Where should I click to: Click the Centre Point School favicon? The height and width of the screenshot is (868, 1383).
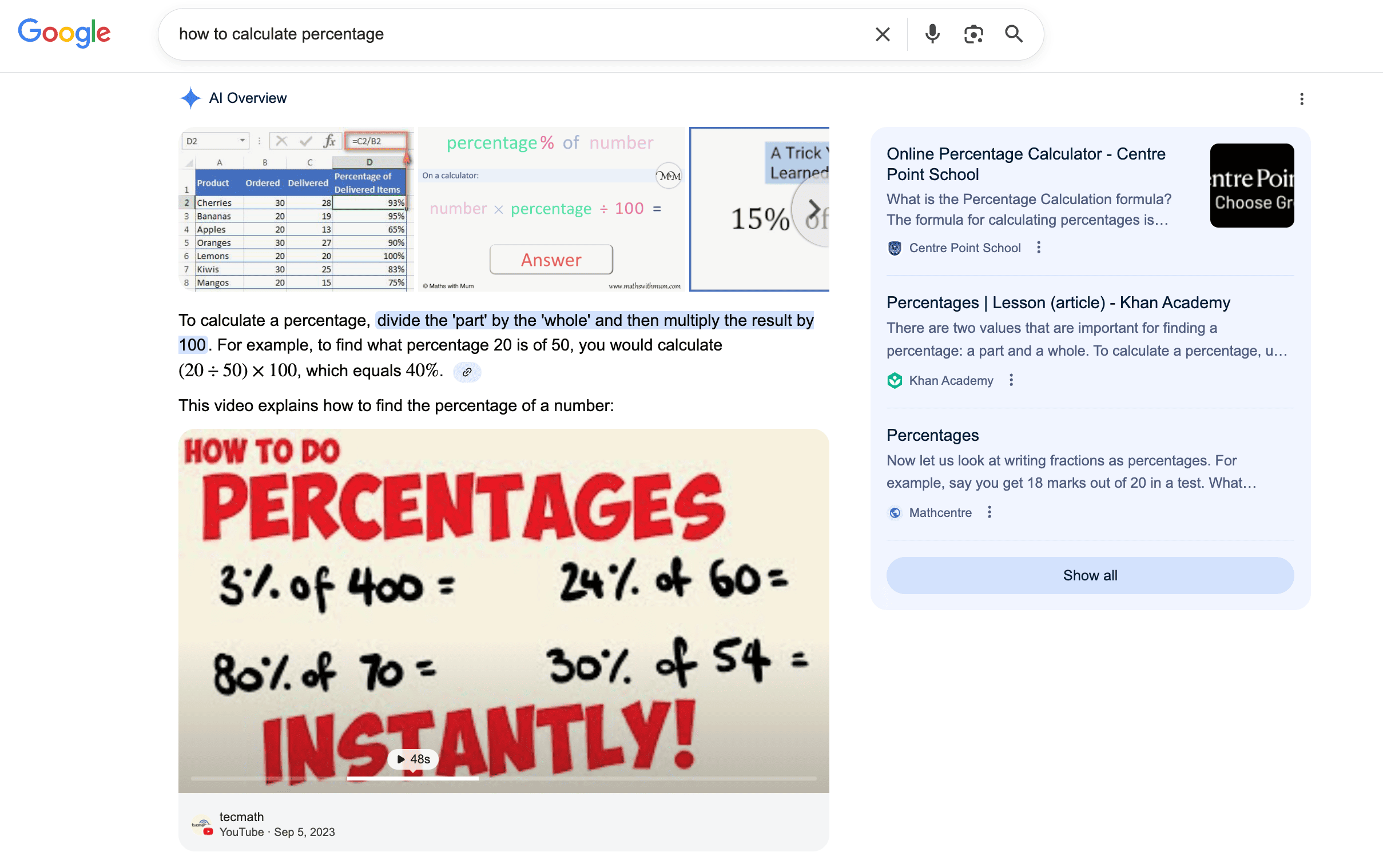[895, 248]
